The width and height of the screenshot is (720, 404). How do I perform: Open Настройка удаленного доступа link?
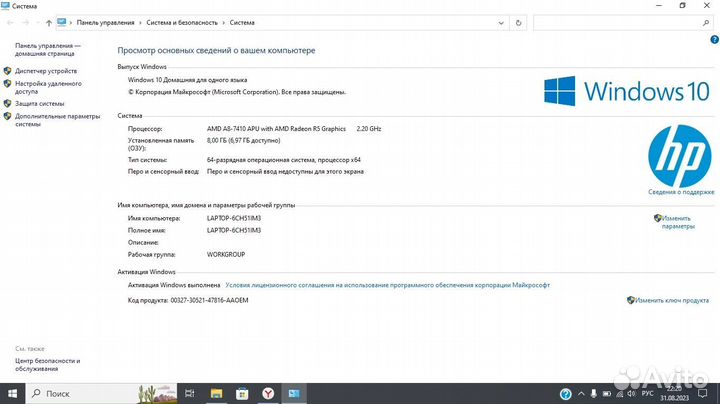point(48,87)
